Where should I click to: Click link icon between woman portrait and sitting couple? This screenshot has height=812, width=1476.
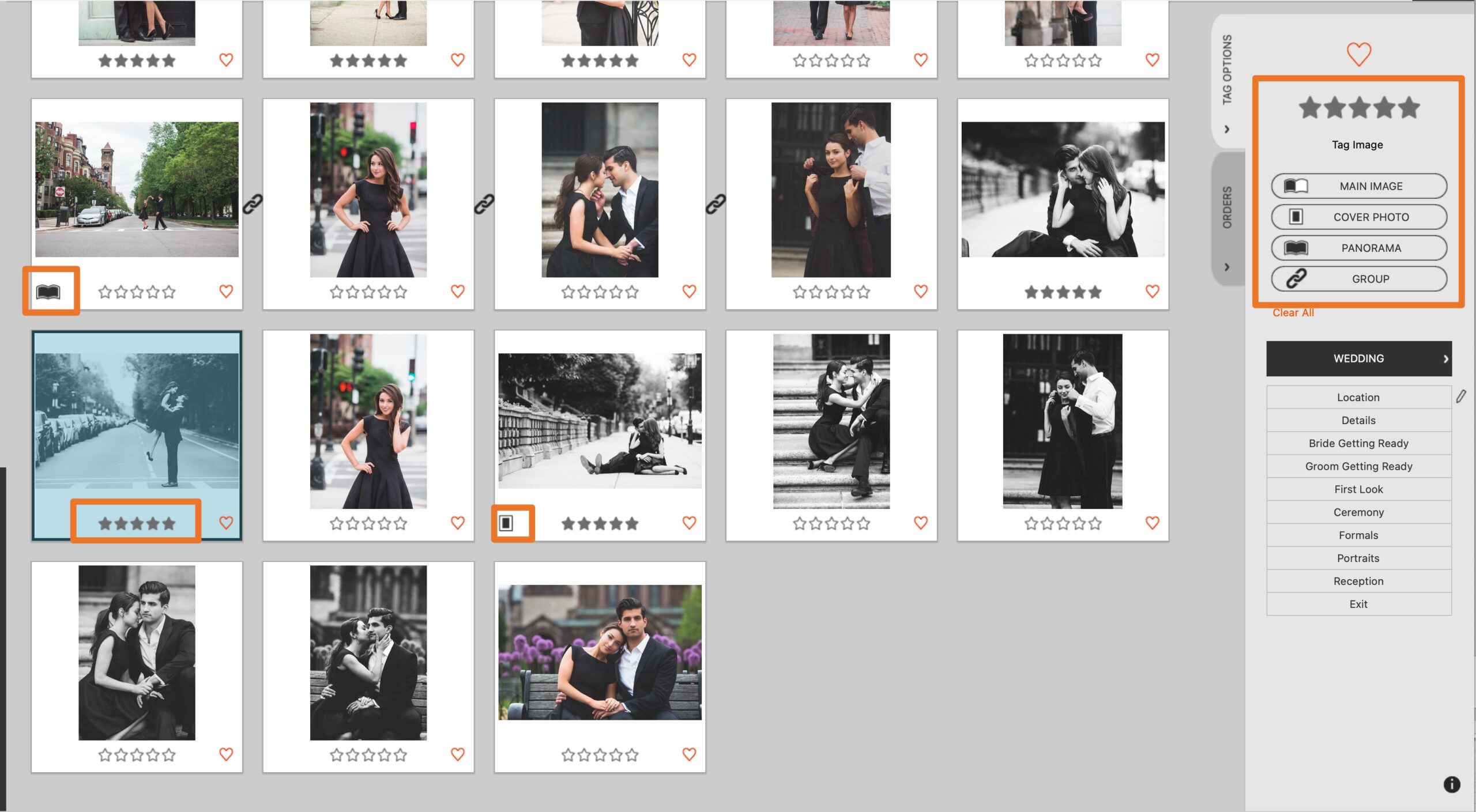pyautogui.click(x=484, y=203)
